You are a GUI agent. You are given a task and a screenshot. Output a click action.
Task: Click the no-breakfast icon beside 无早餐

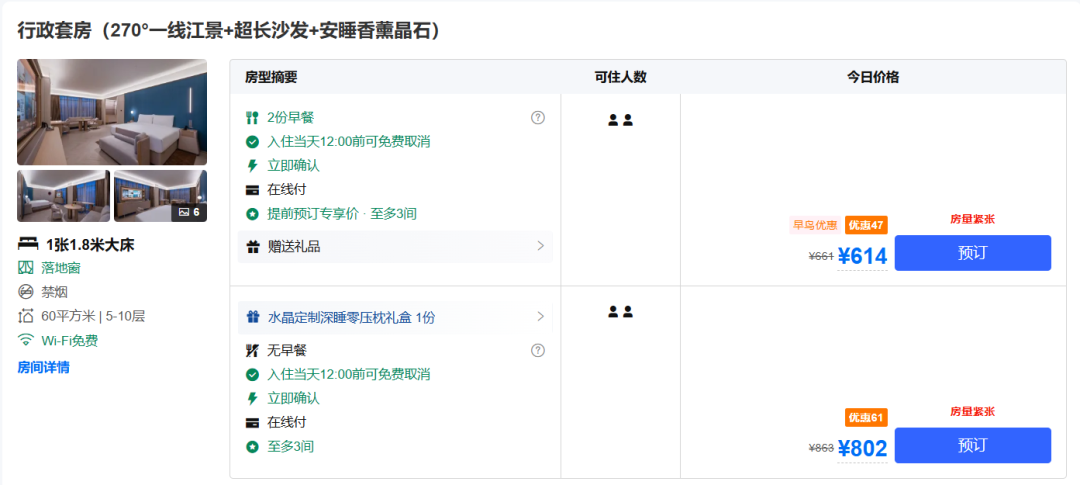(252, 351)
